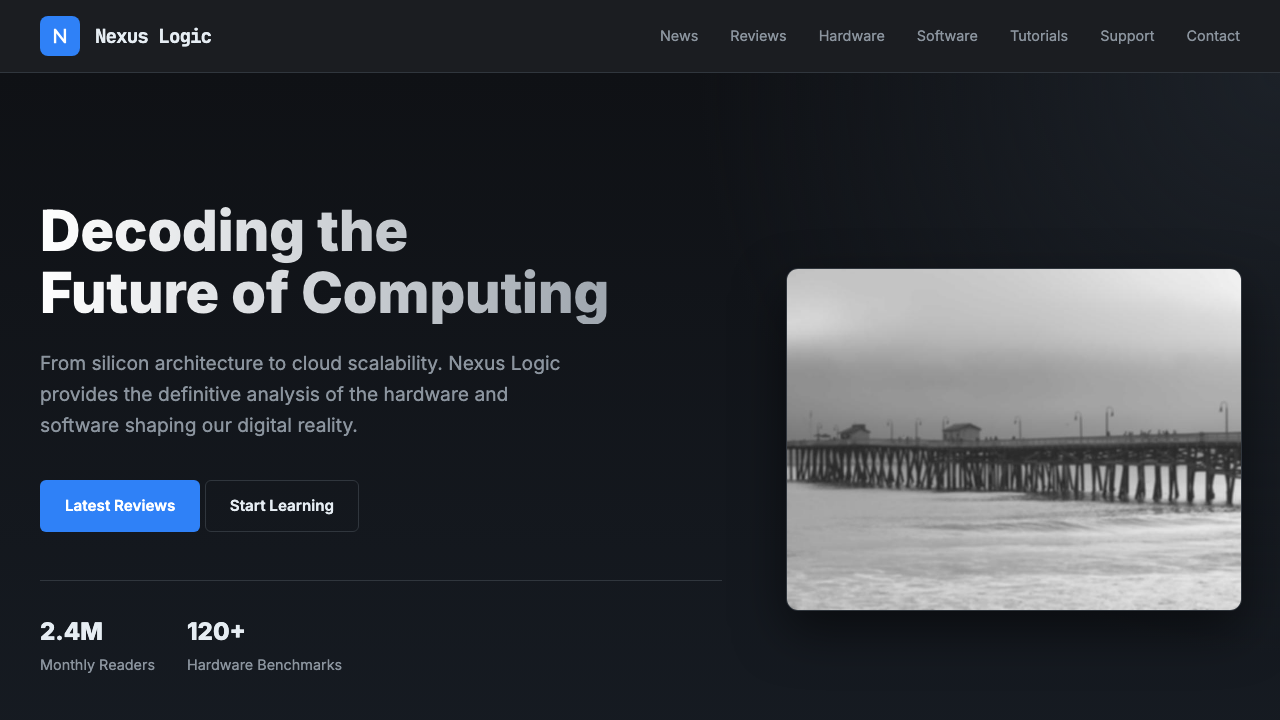The width and height of the screenshot is (1280, 720).
Task: Click the Decoding the Future of Computing headline
Action: click(324, 262)
